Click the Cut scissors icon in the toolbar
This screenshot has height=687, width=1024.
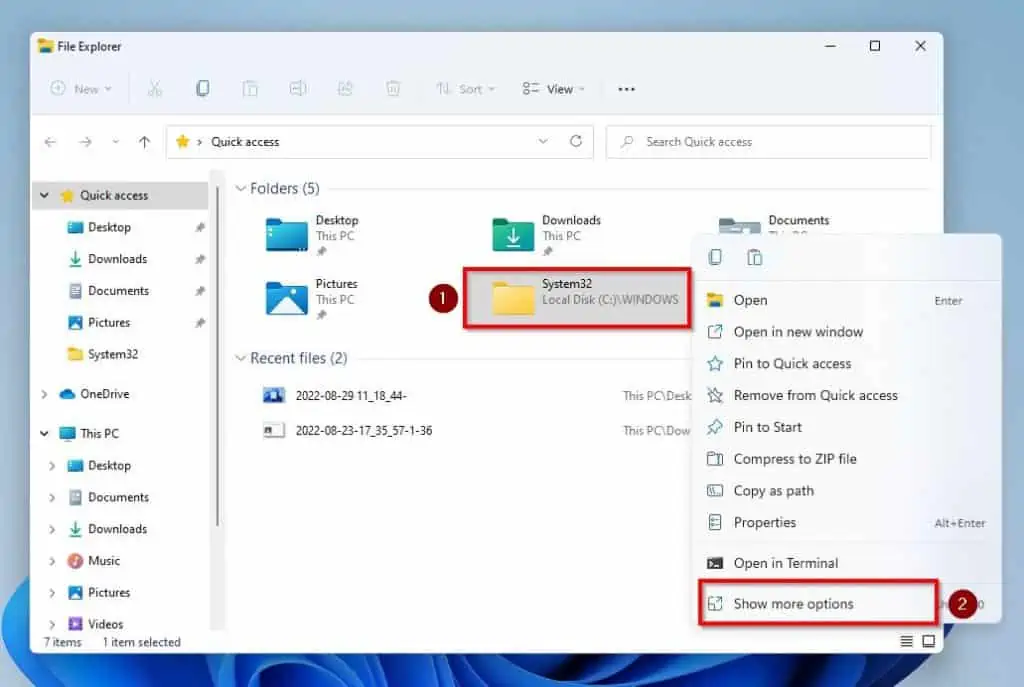point(155,89)
